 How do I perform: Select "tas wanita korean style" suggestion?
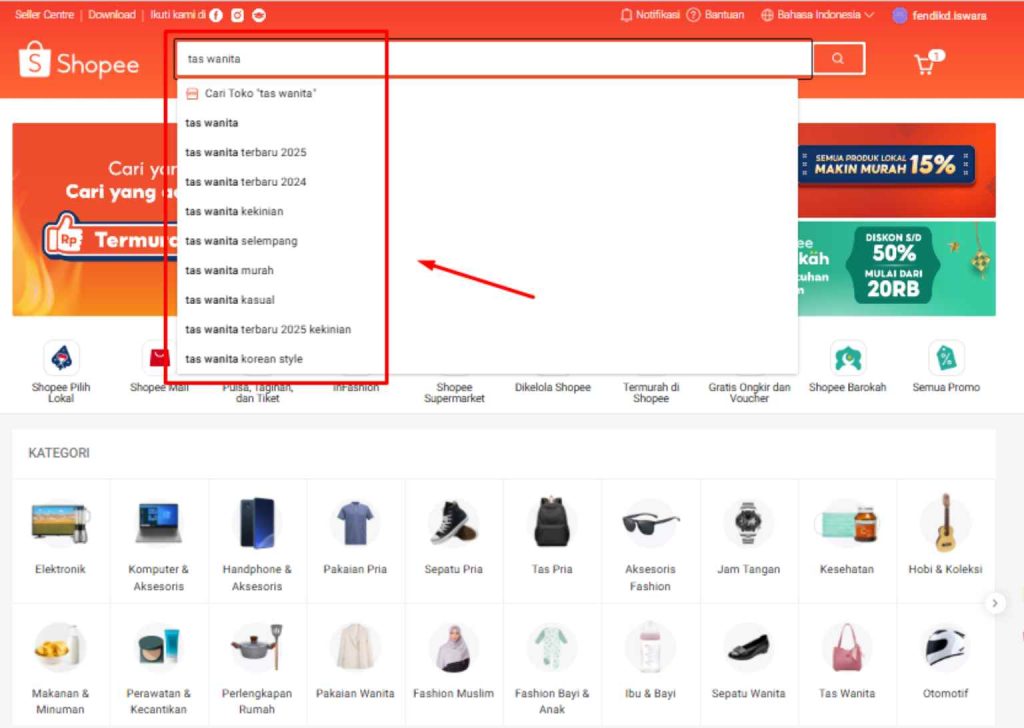(487, 359)
